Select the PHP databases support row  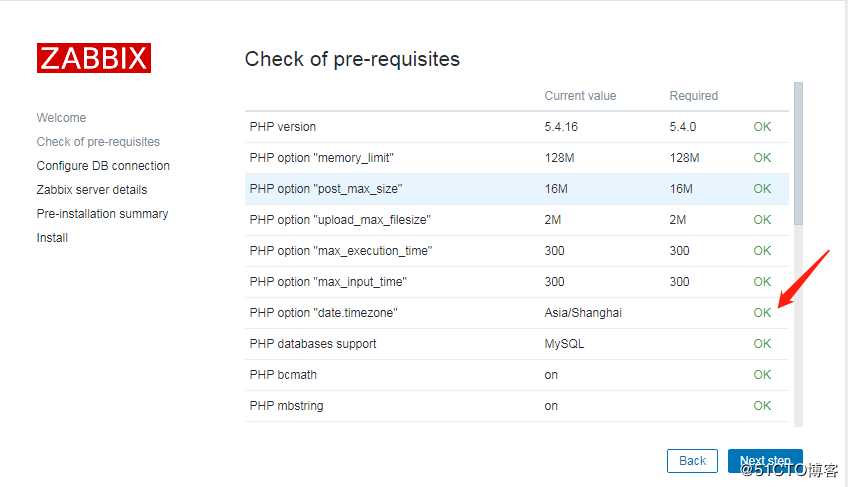pos(516,344)
